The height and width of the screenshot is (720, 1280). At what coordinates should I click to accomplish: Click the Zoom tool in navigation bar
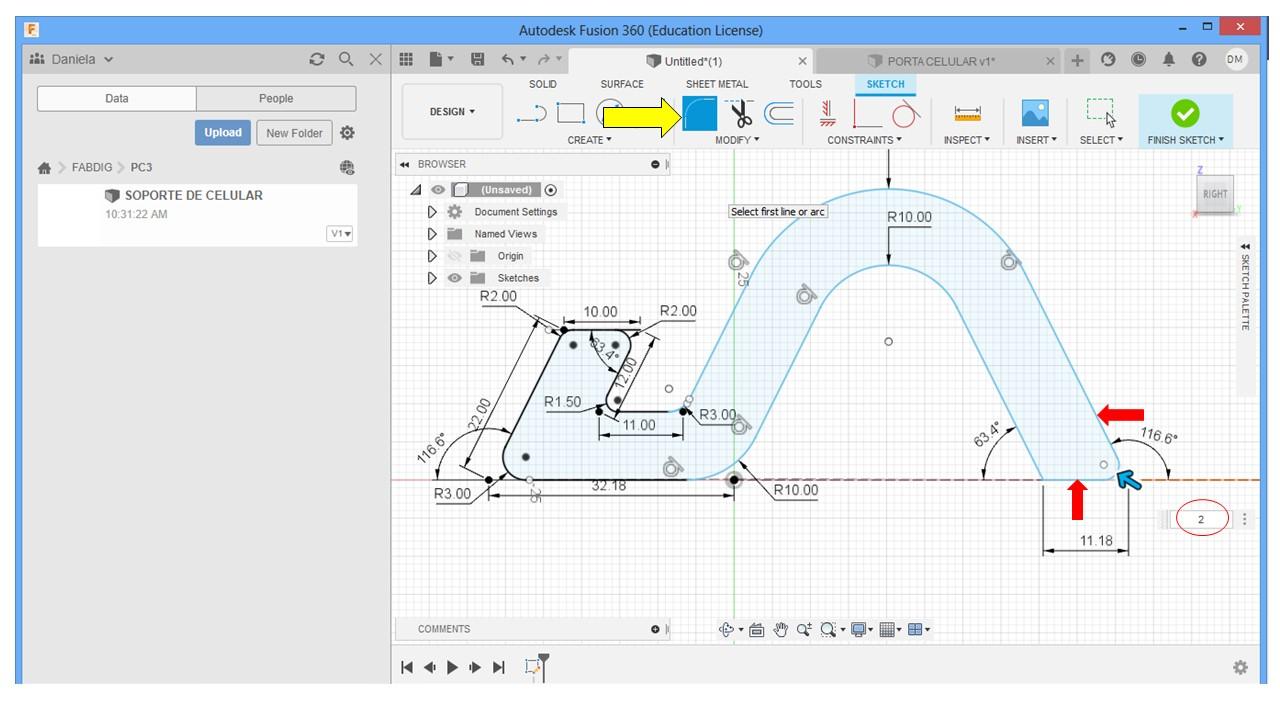pos(804,630)
